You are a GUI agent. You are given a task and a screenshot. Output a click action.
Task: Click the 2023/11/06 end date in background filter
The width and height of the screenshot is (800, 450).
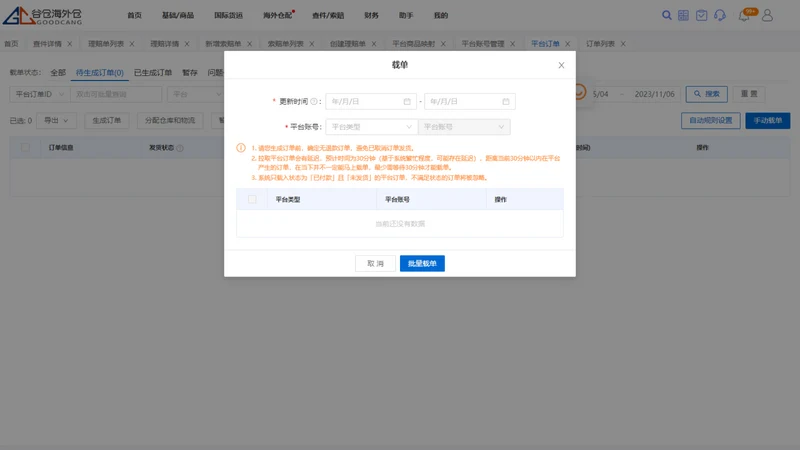[655, 94]
